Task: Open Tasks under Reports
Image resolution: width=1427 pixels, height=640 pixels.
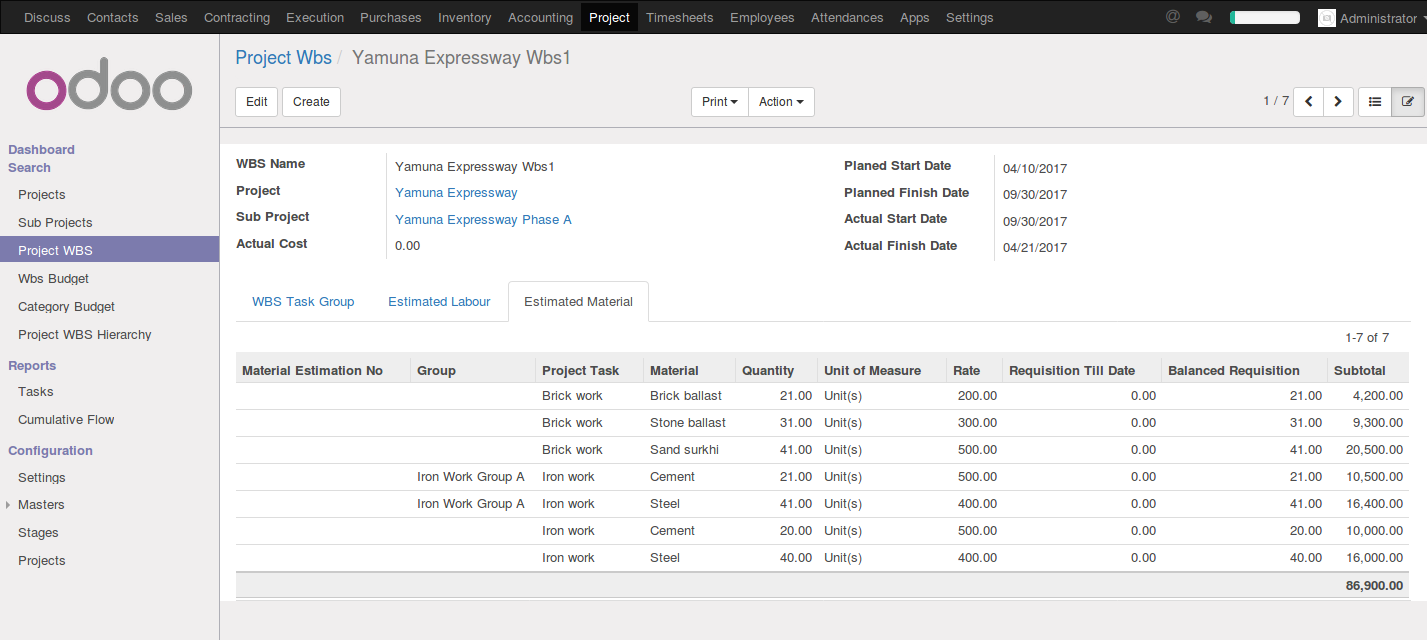Action: click(36, 392)
